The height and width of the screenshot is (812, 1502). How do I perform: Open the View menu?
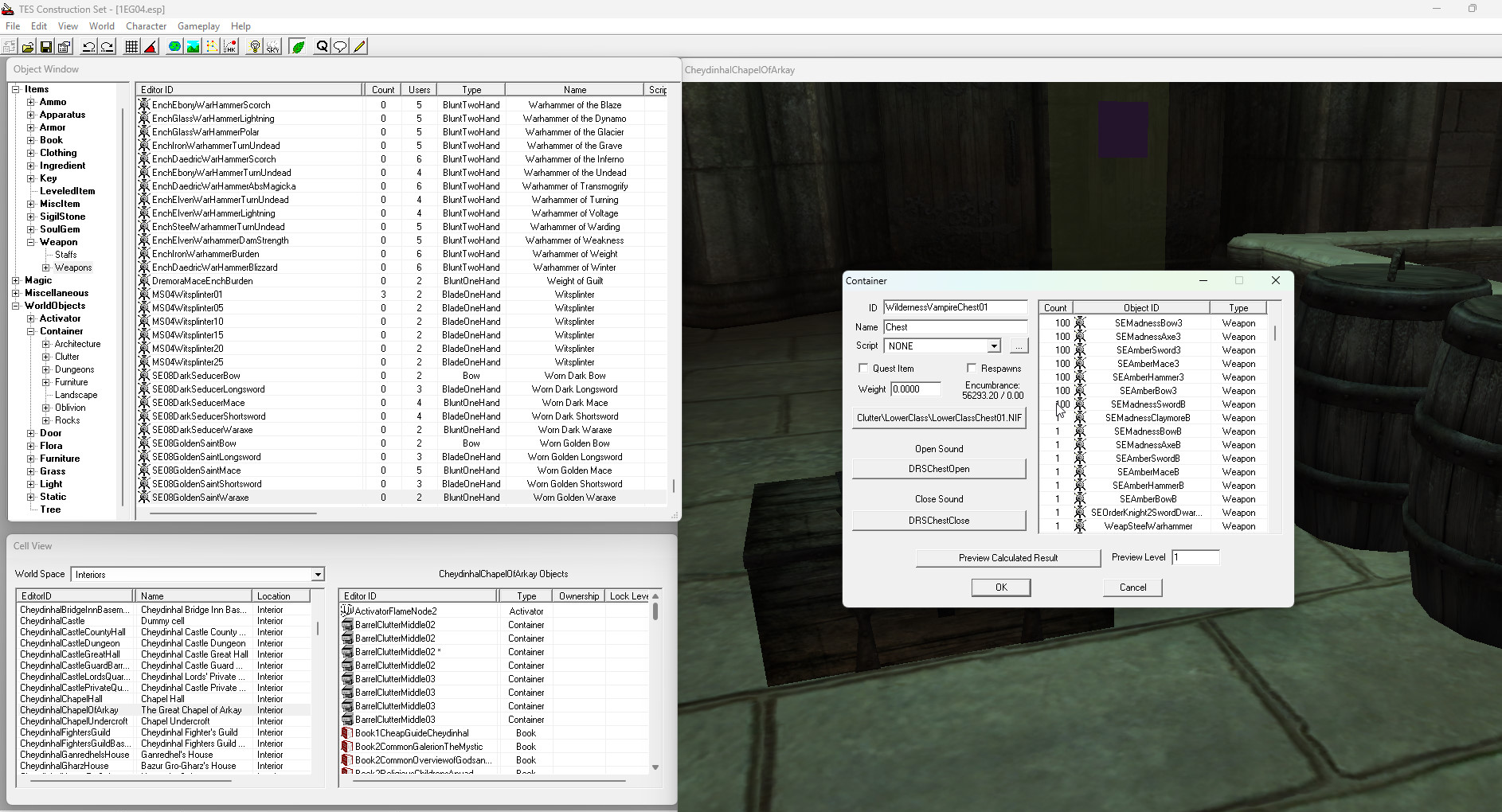click(68, 26)
